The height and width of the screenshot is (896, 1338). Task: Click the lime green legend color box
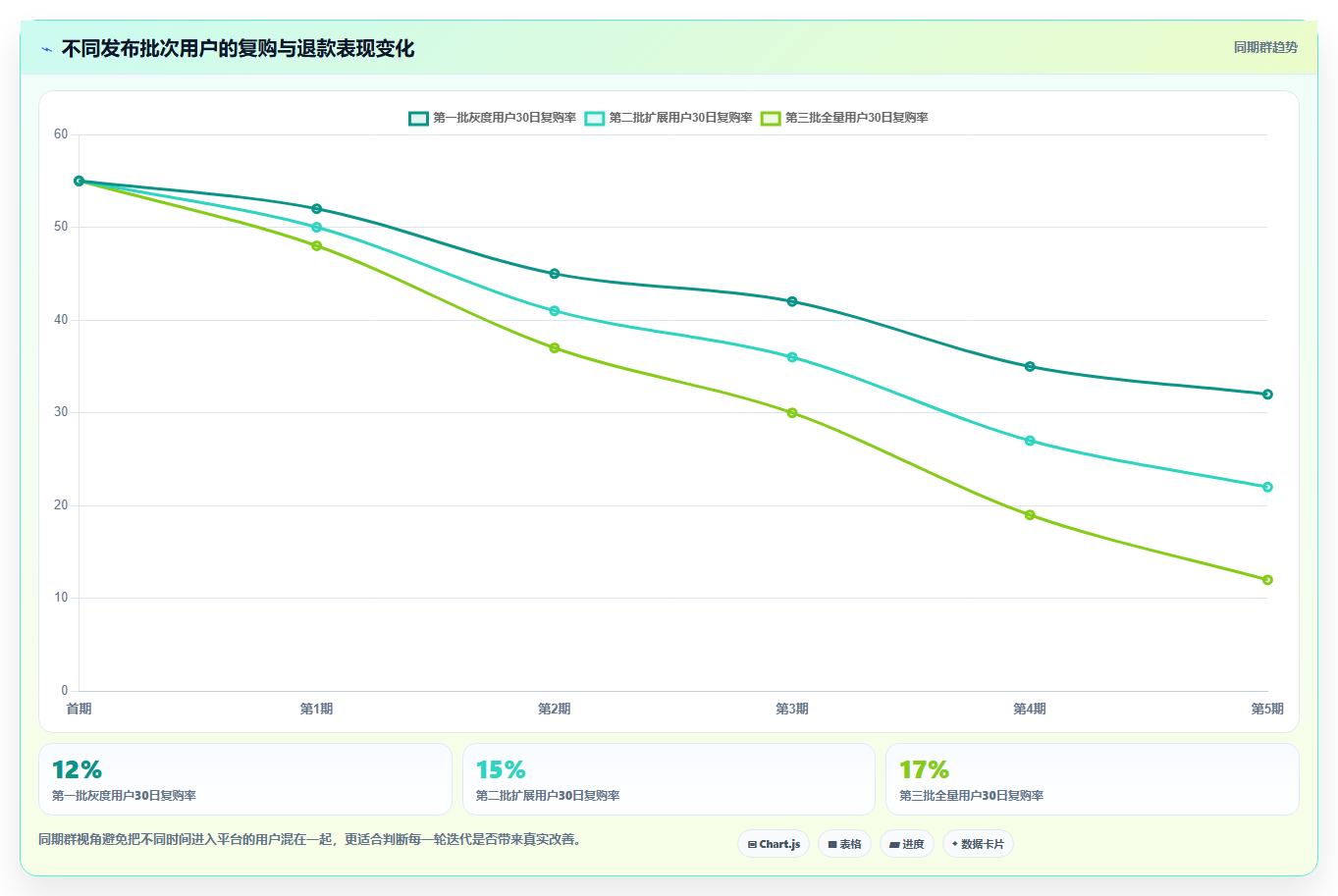pyautogui.click(x=771, y=118)
